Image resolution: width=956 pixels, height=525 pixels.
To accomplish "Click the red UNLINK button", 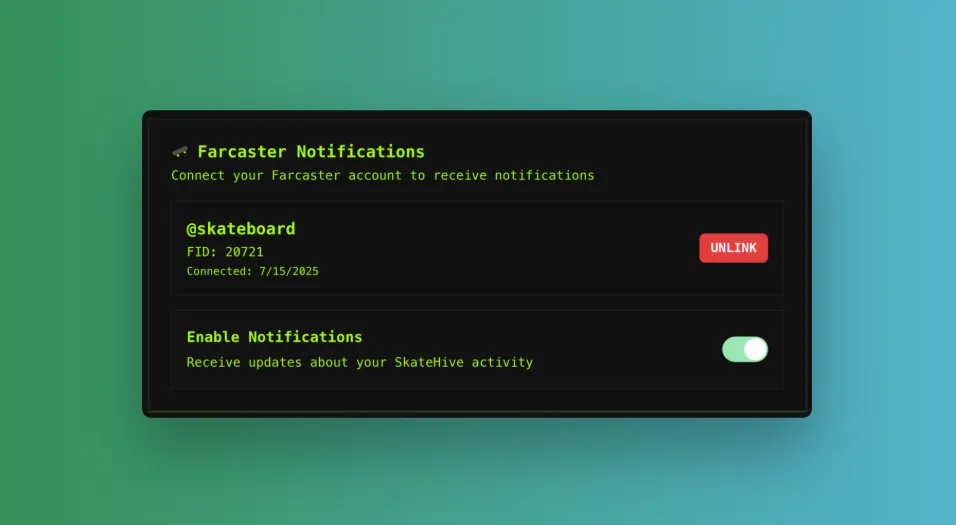I will pyautogui.click(x=733, y=248).
